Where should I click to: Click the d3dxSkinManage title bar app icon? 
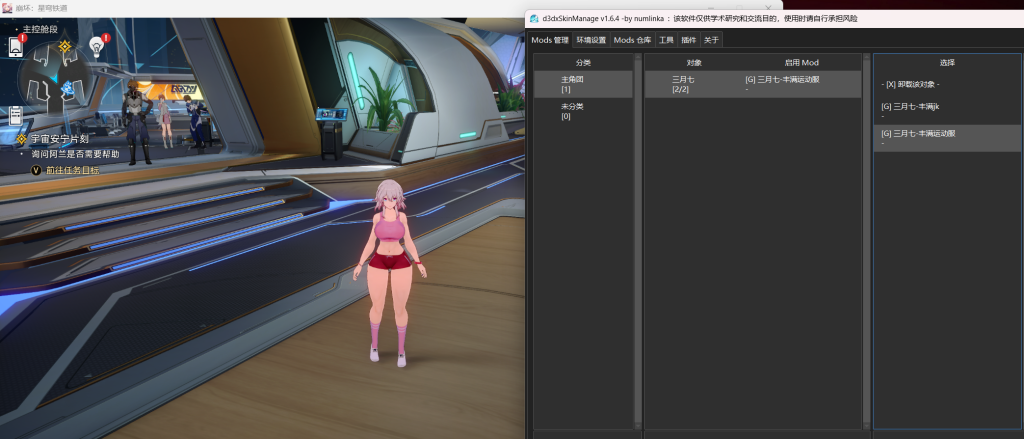534,18
